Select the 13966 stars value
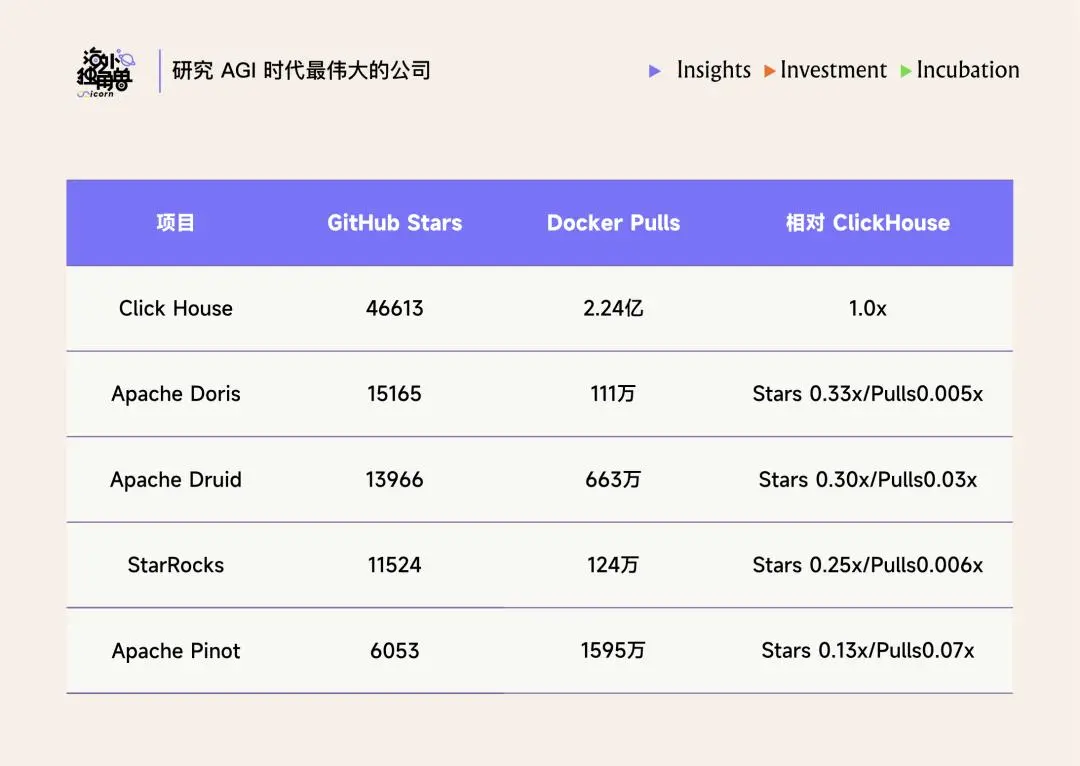This screenshot has height=766, width=1080. (x=395, y=479)
